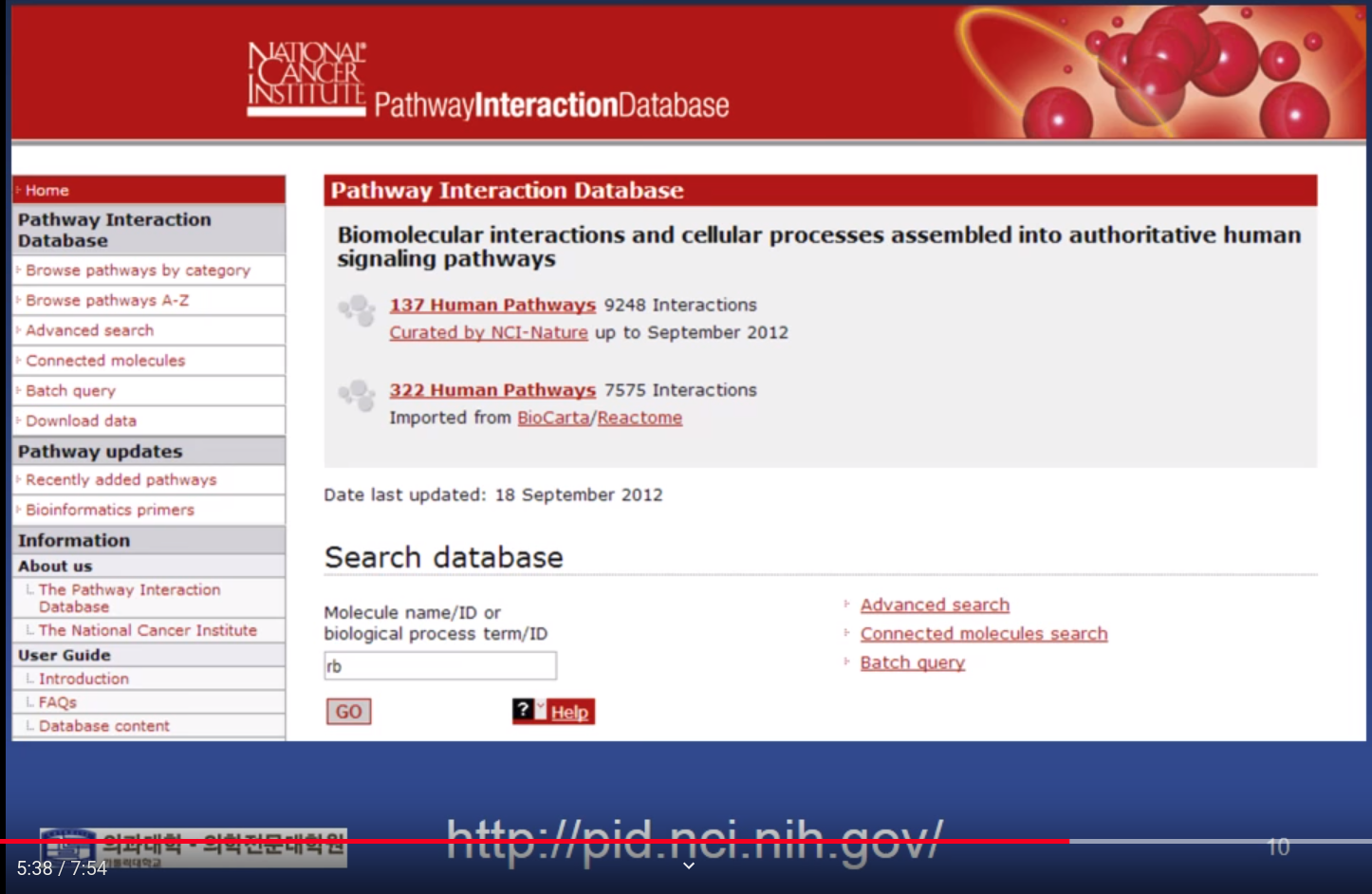Click the PathwayInteractionDatabase banner title
This screenshot has height=894, width=1372.
(551, 104)
